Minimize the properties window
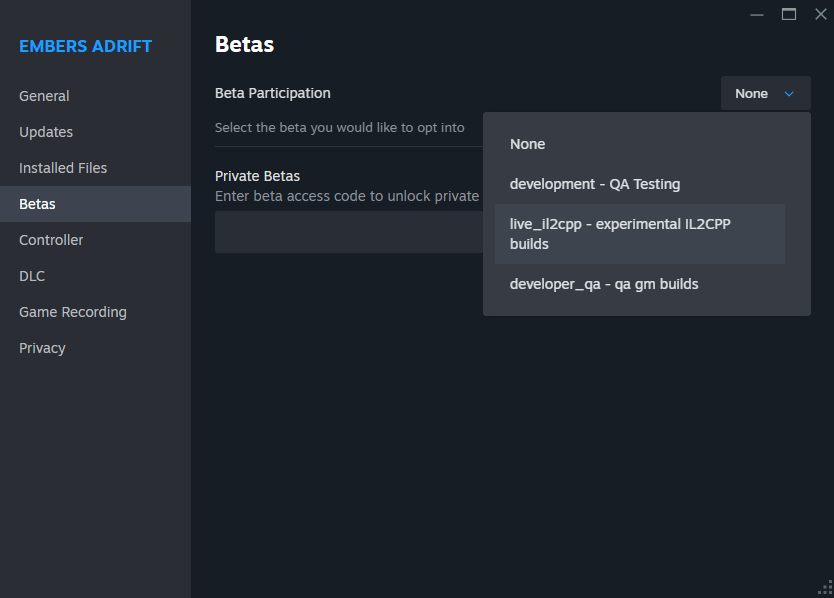Image resolution: width=834 pixels, height=598 pixels. point(758,14)
